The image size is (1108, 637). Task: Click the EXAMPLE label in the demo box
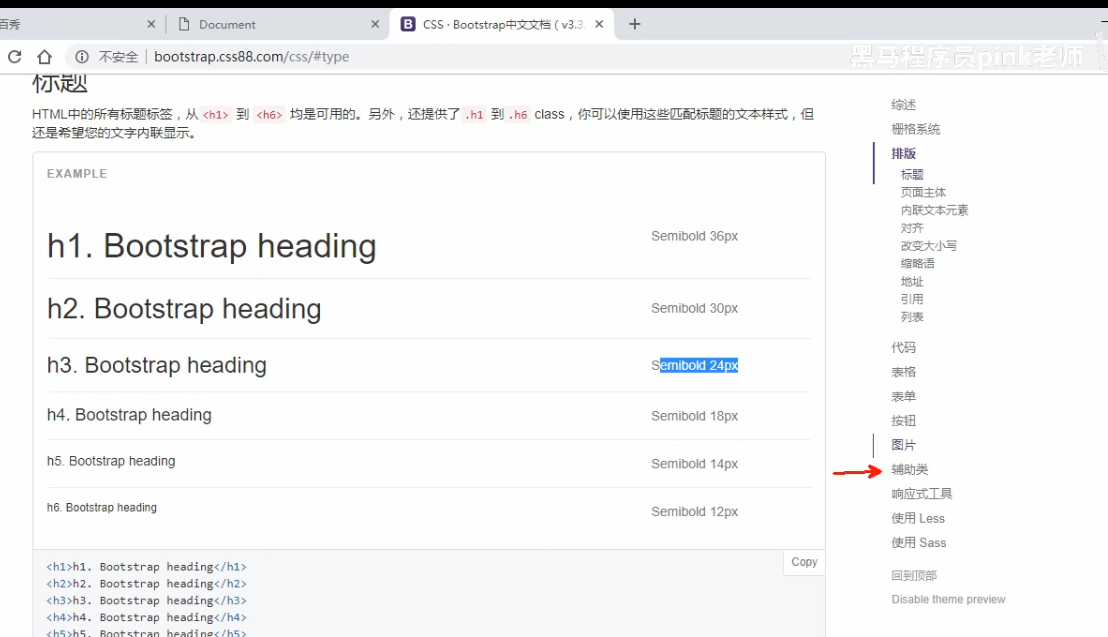[x=77, y=174]
